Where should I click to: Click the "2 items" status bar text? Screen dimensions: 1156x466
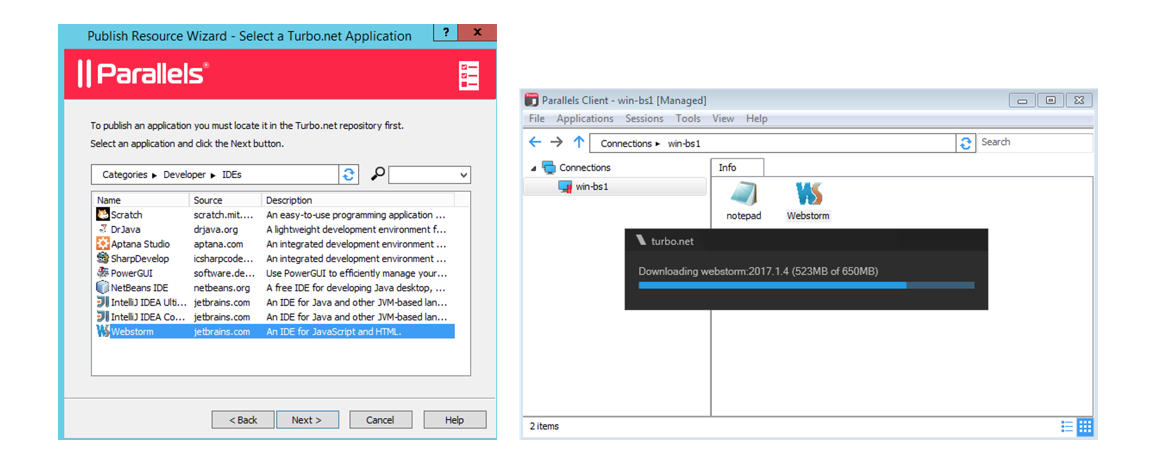[544, 426]
